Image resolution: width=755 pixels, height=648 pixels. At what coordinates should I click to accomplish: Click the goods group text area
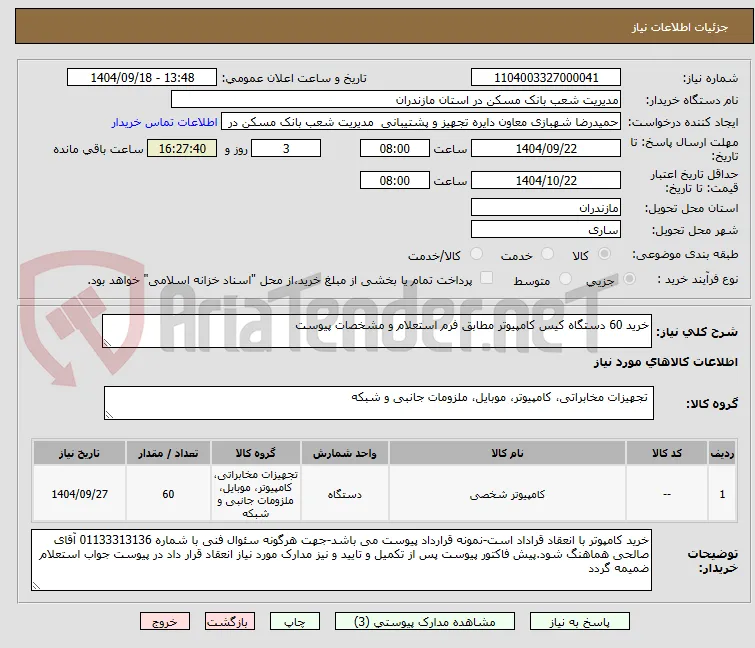pos(379,403)
